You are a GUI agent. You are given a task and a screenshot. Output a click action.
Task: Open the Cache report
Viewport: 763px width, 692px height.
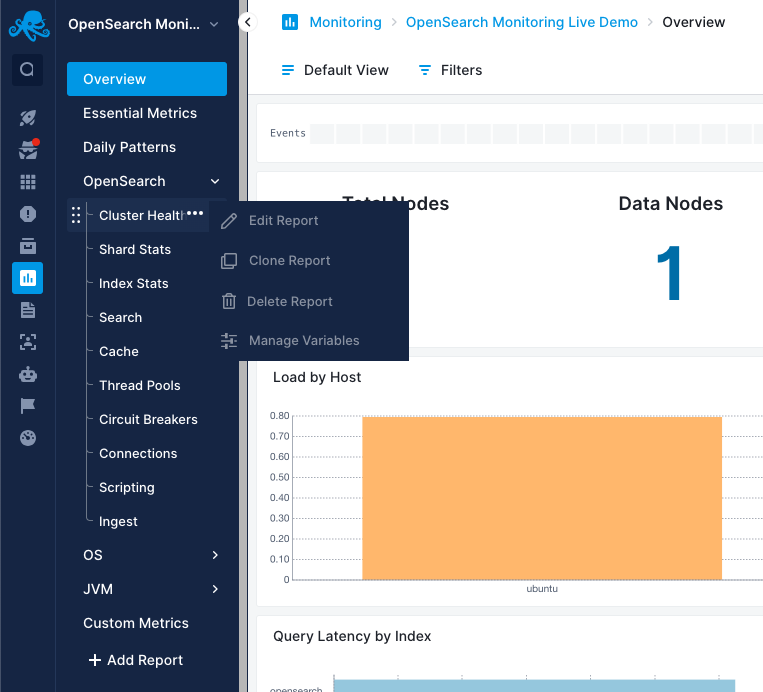click(x=119, y=351)
